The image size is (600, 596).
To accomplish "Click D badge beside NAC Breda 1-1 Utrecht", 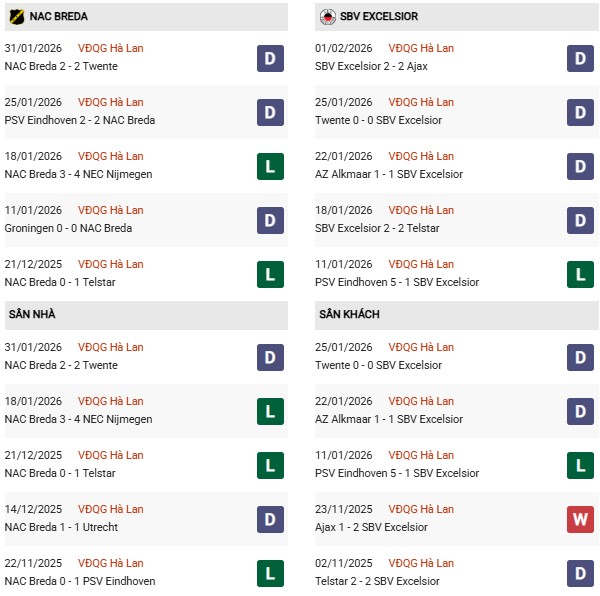I will click(270, 519).
